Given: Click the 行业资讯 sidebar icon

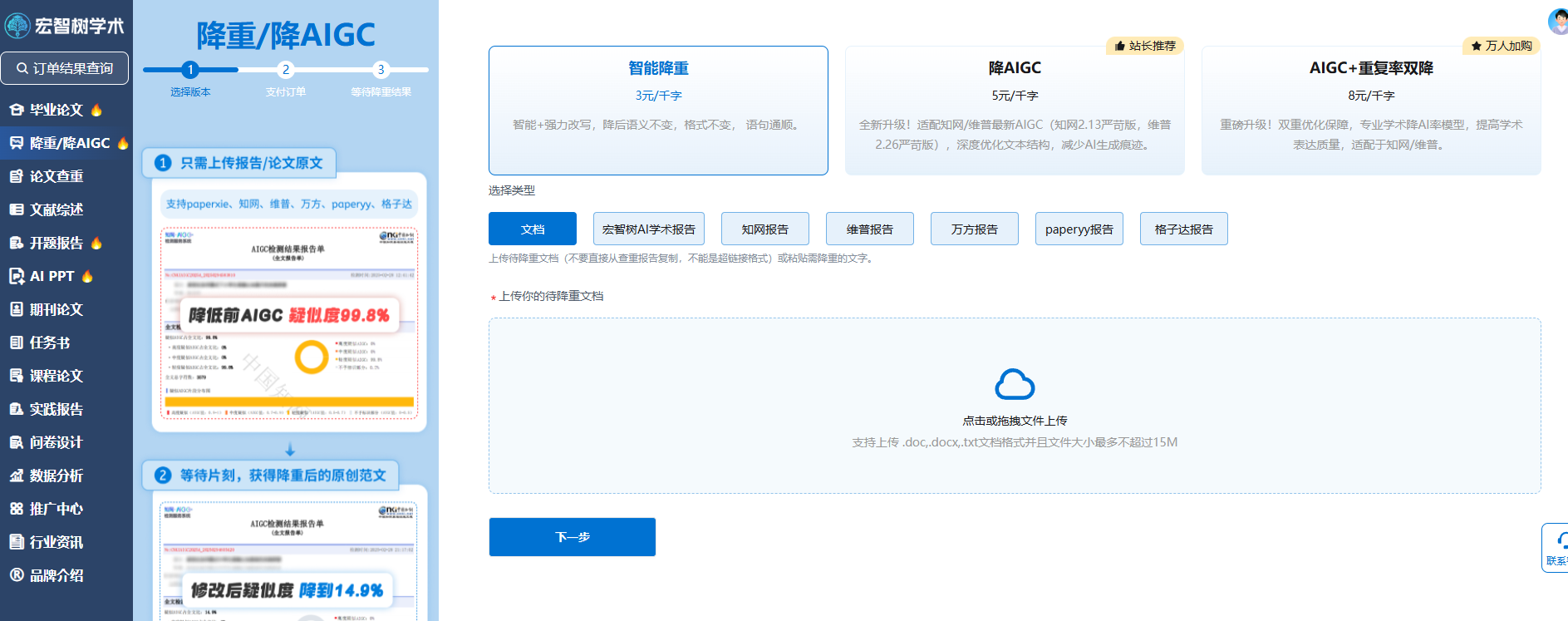Looking at the screenshot, I should coord(17,542).
